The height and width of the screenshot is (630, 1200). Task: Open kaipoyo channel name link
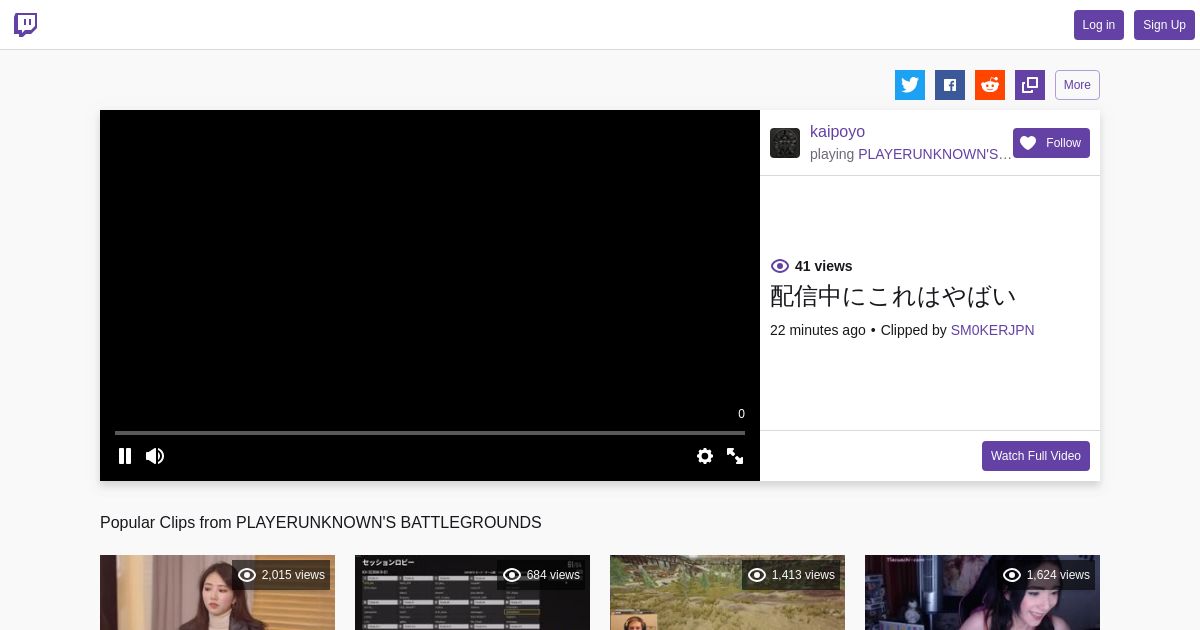click(x=837, y=132)
